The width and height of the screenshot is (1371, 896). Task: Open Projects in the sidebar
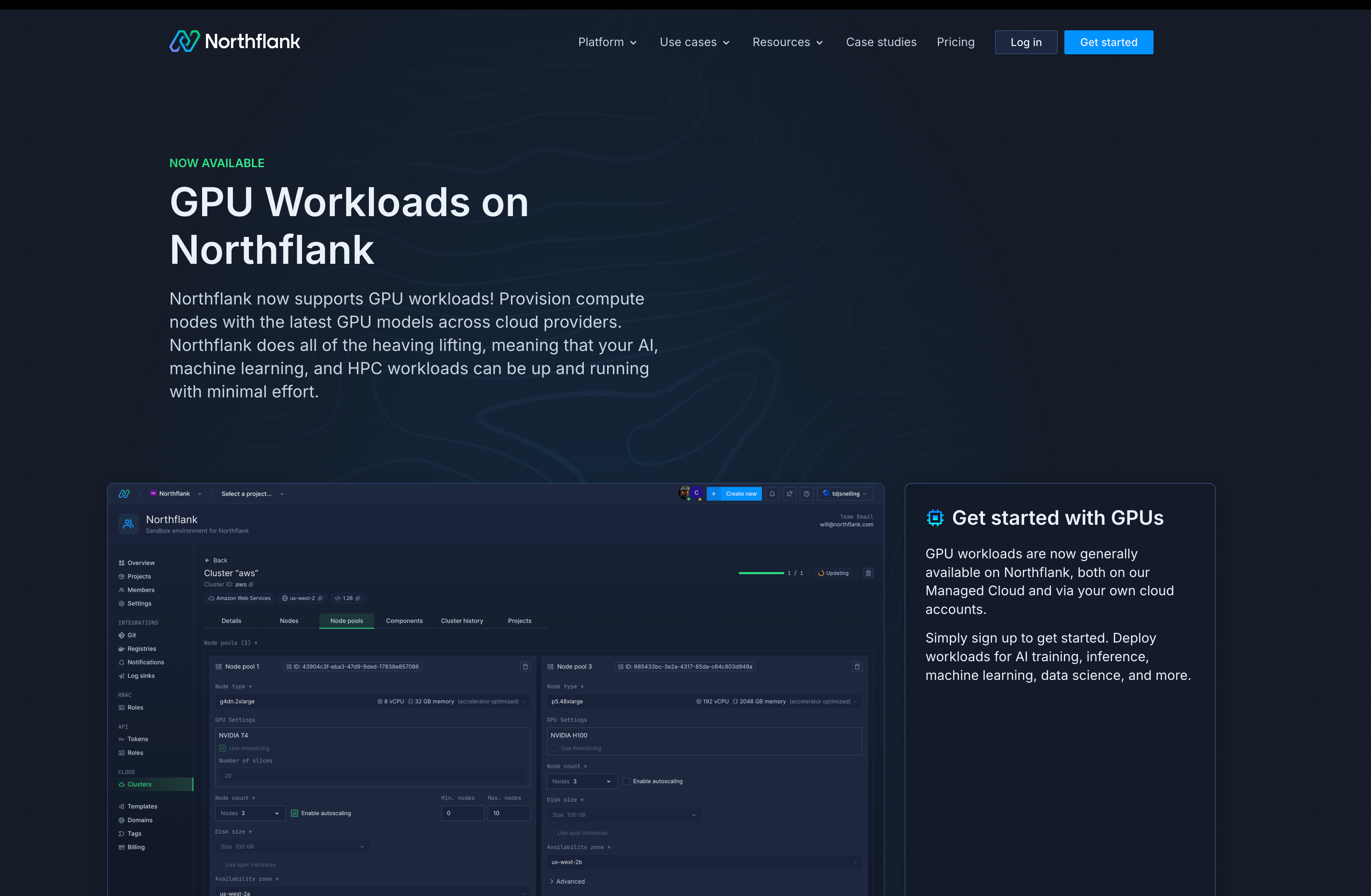[135, 577]
